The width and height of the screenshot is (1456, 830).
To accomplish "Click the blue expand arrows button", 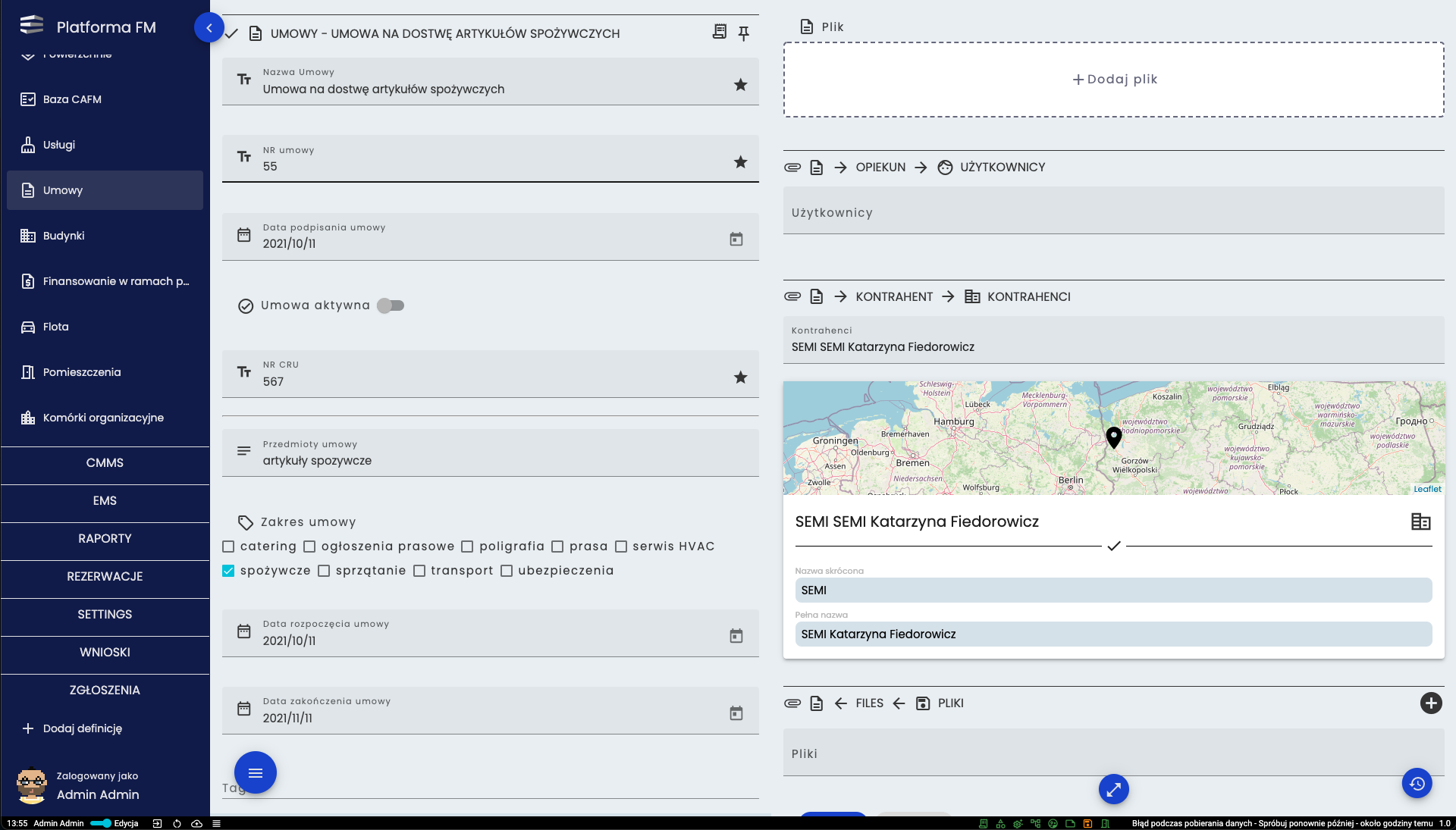I will [x=1113, y=790].
